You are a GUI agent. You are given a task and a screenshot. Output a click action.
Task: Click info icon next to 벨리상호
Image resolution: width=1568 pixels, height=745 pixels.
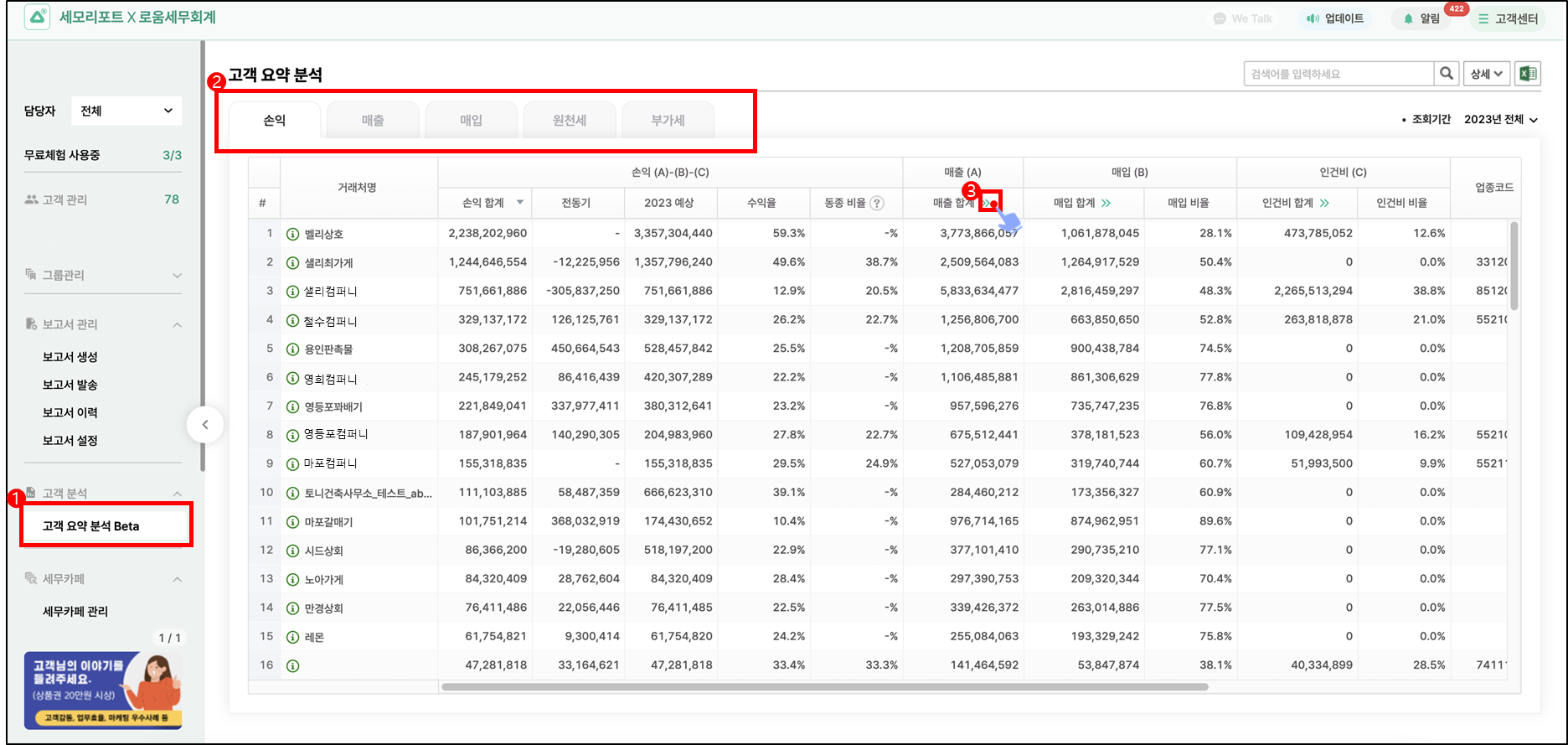pos(292,234)
